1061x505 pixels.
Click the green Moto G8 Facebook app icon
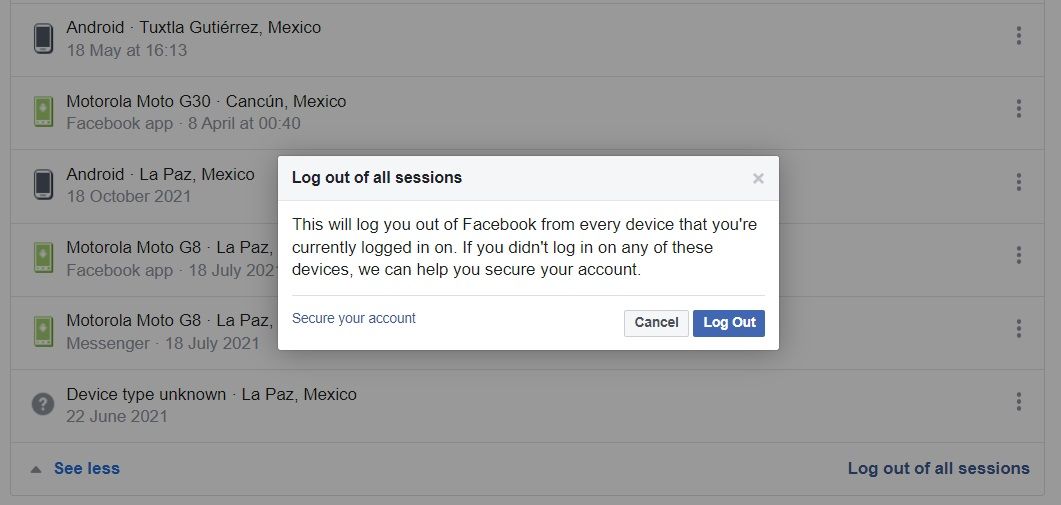tap(43, 257)
